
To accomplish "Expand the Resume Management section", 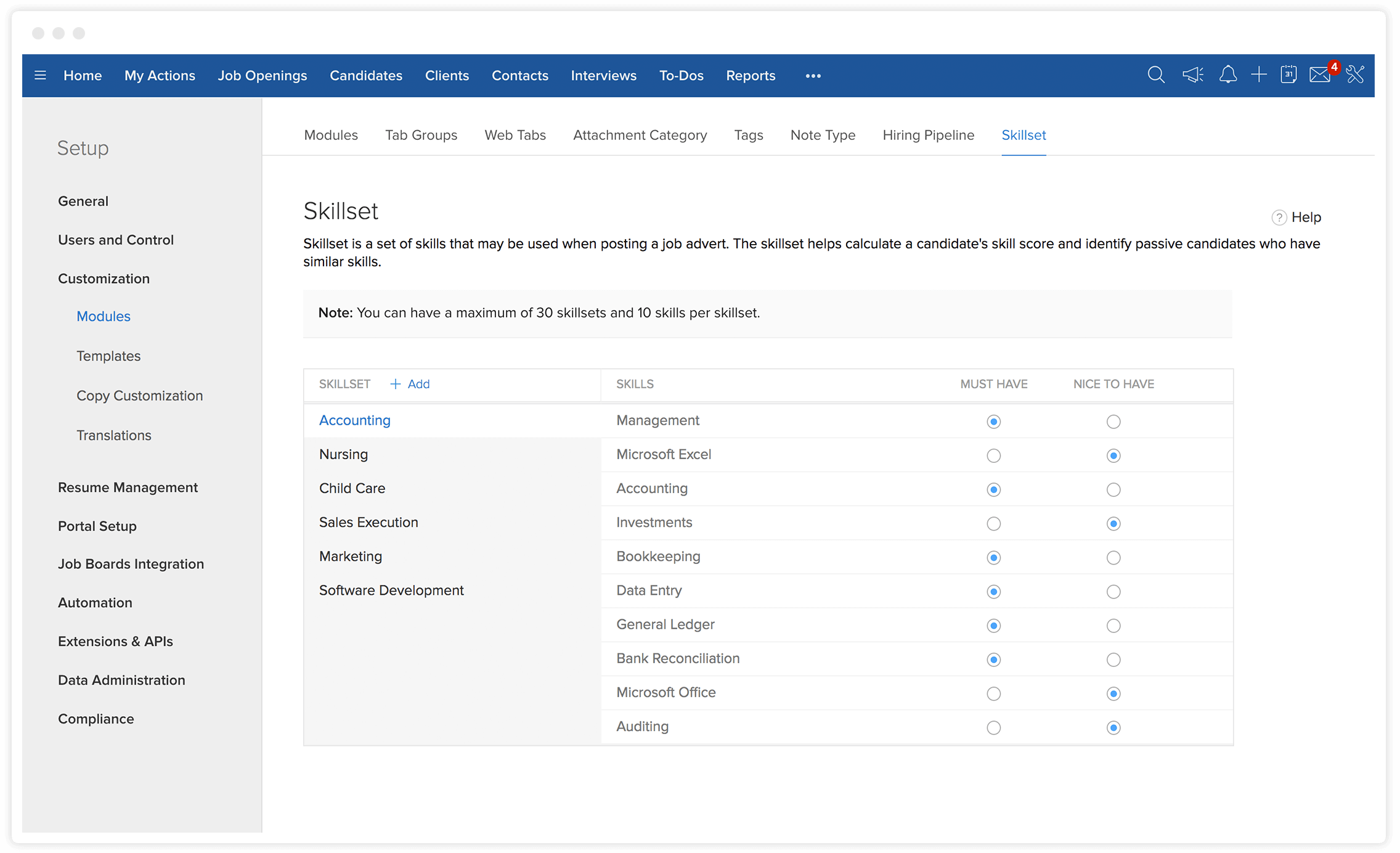I will (x=128, y=488).
